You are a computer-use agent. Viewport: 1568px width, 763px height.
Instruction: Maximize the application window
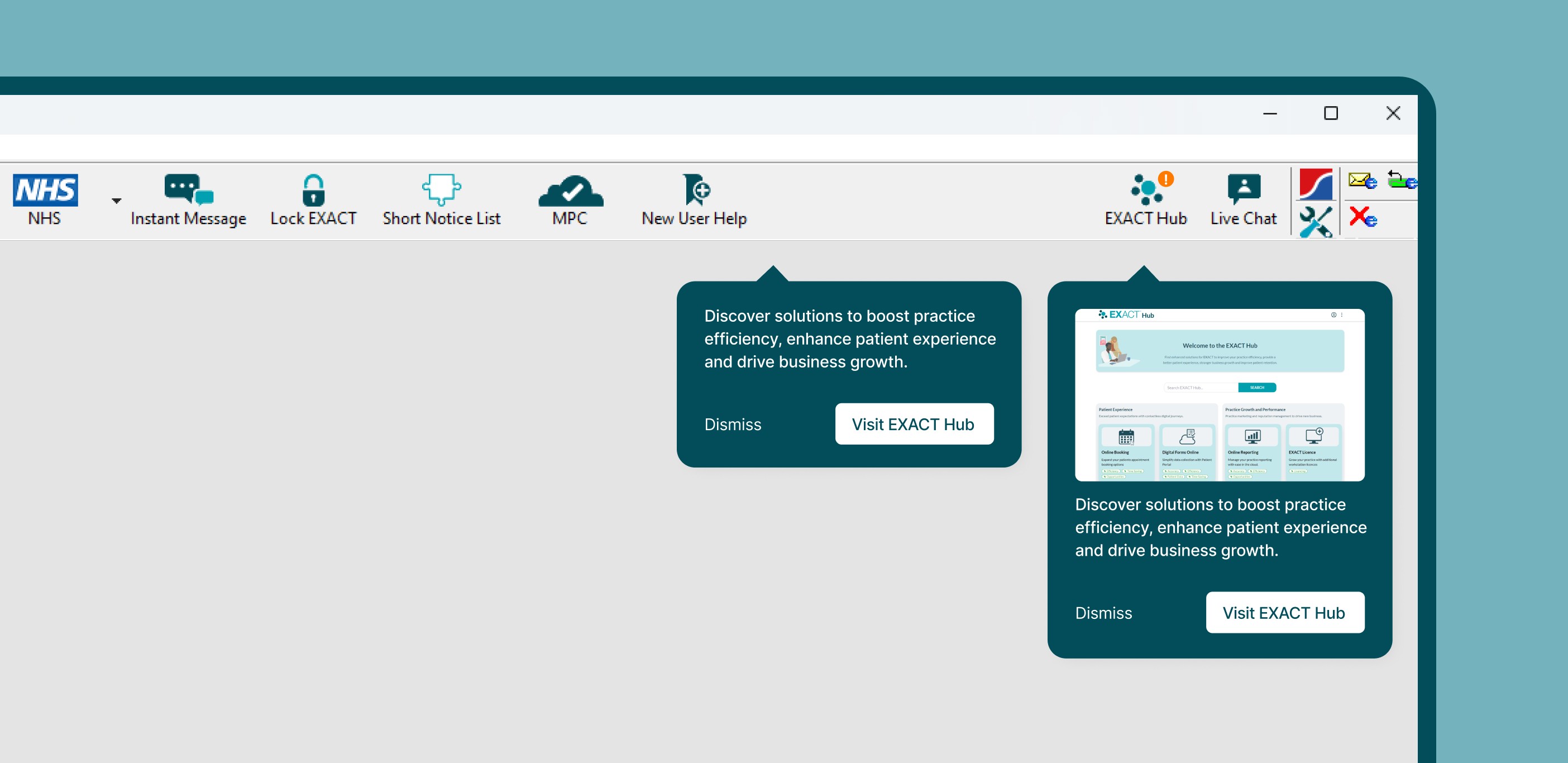[x=1331, y=113]
